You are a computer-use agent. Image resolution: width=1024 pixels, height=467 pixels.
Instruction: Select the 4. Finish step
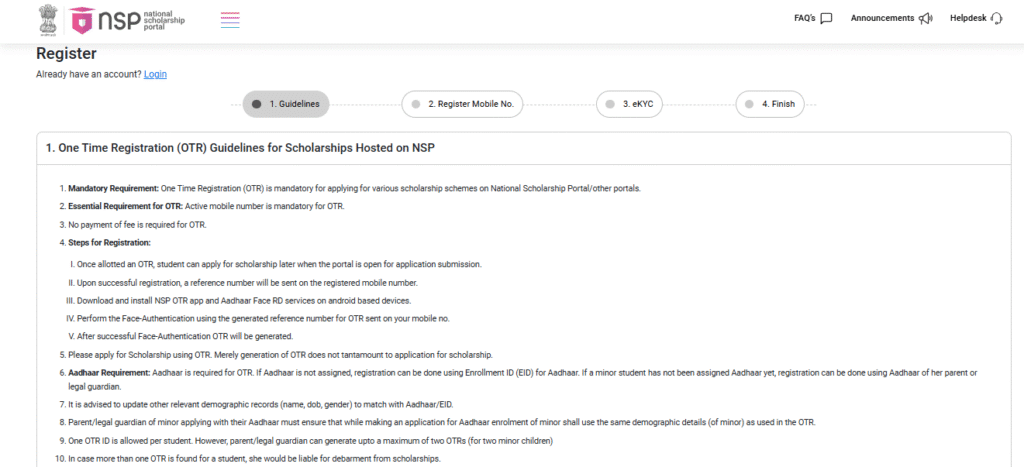pyautogui.click(x=778, y=104)
